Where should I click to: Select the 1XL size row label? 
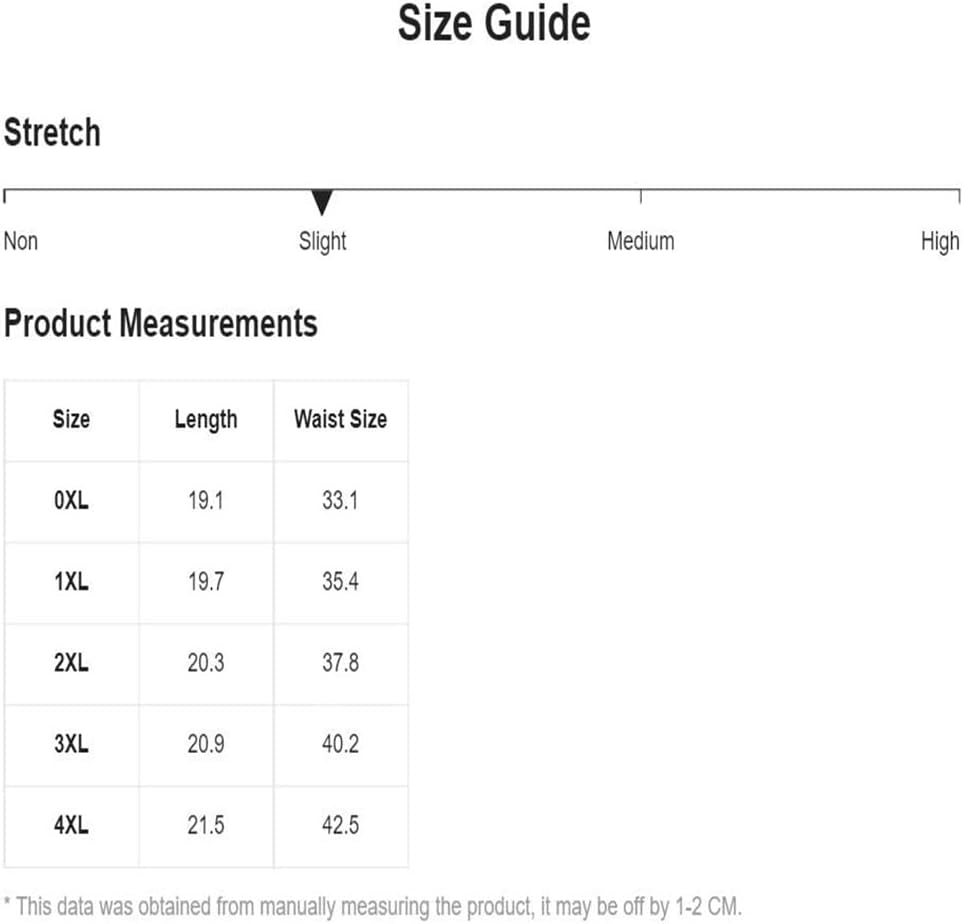[x=71, y=582]
